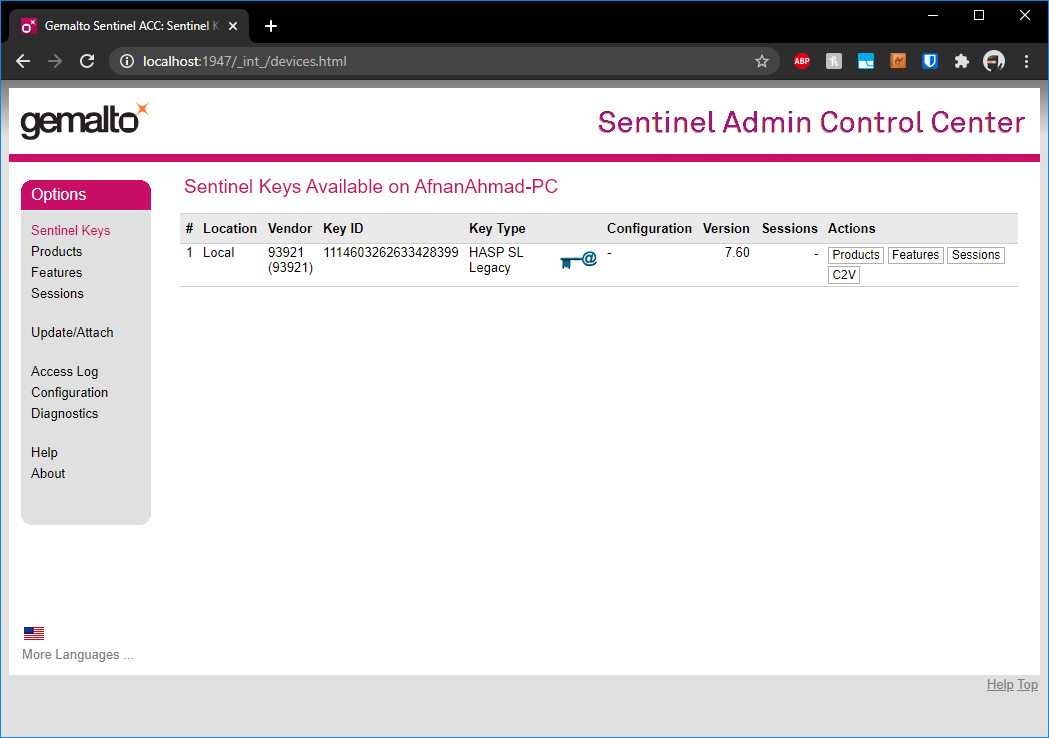The width and height of the screenshot is (1049, 738).
Task: Click the C2V action button
Action: 844,275
